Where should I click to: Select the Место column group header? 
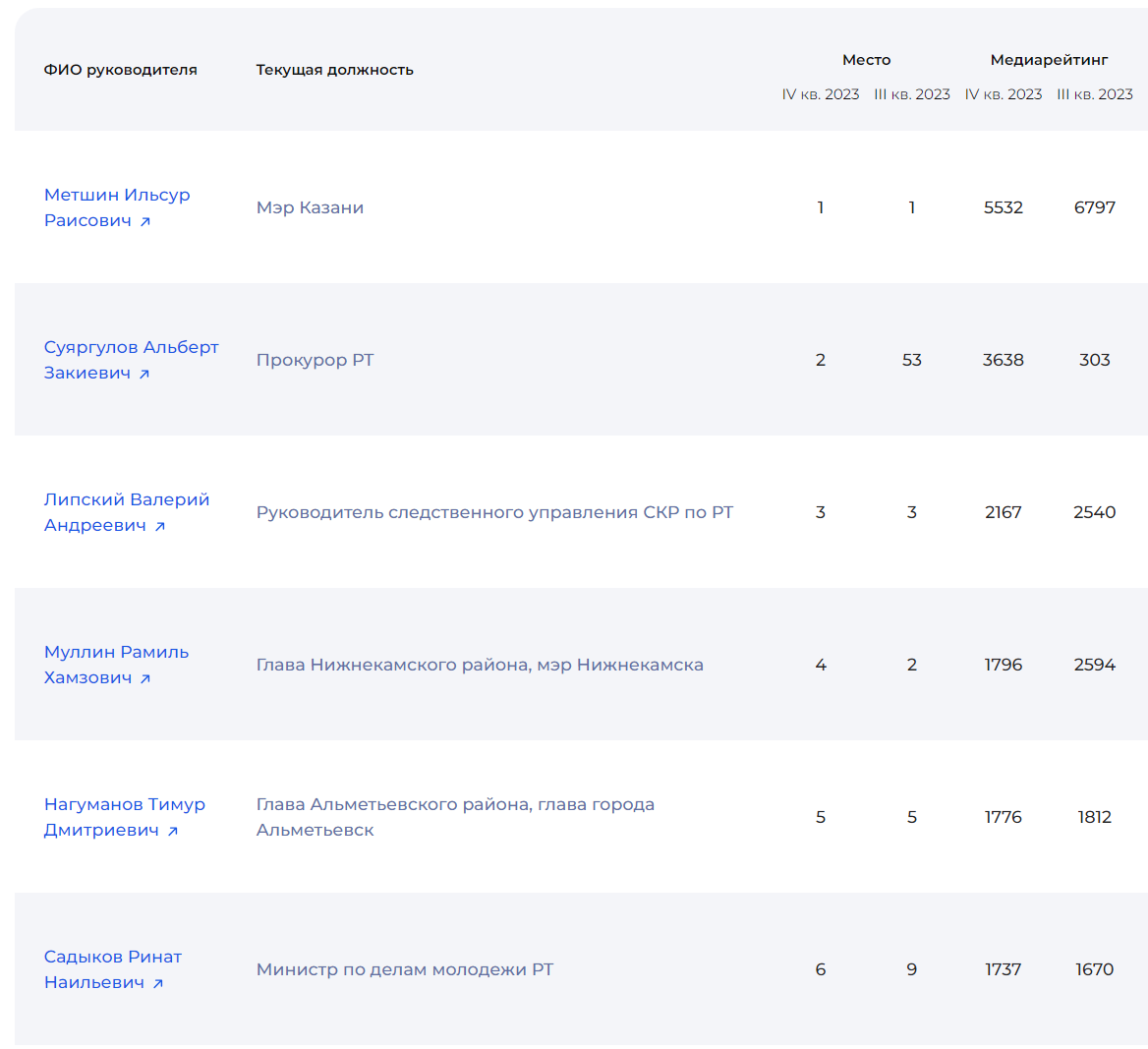tap(866, 60)
